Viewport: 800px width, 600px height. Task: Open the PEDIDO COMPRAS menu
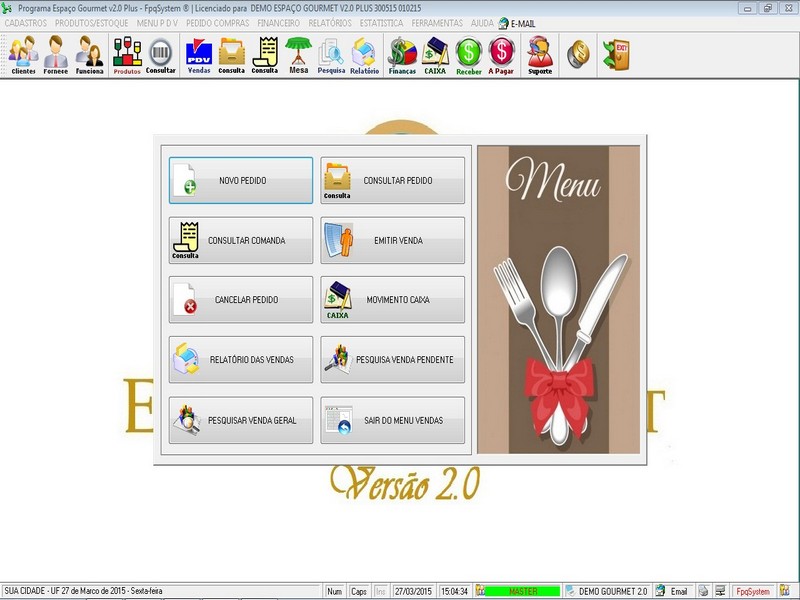click(217, 23)
